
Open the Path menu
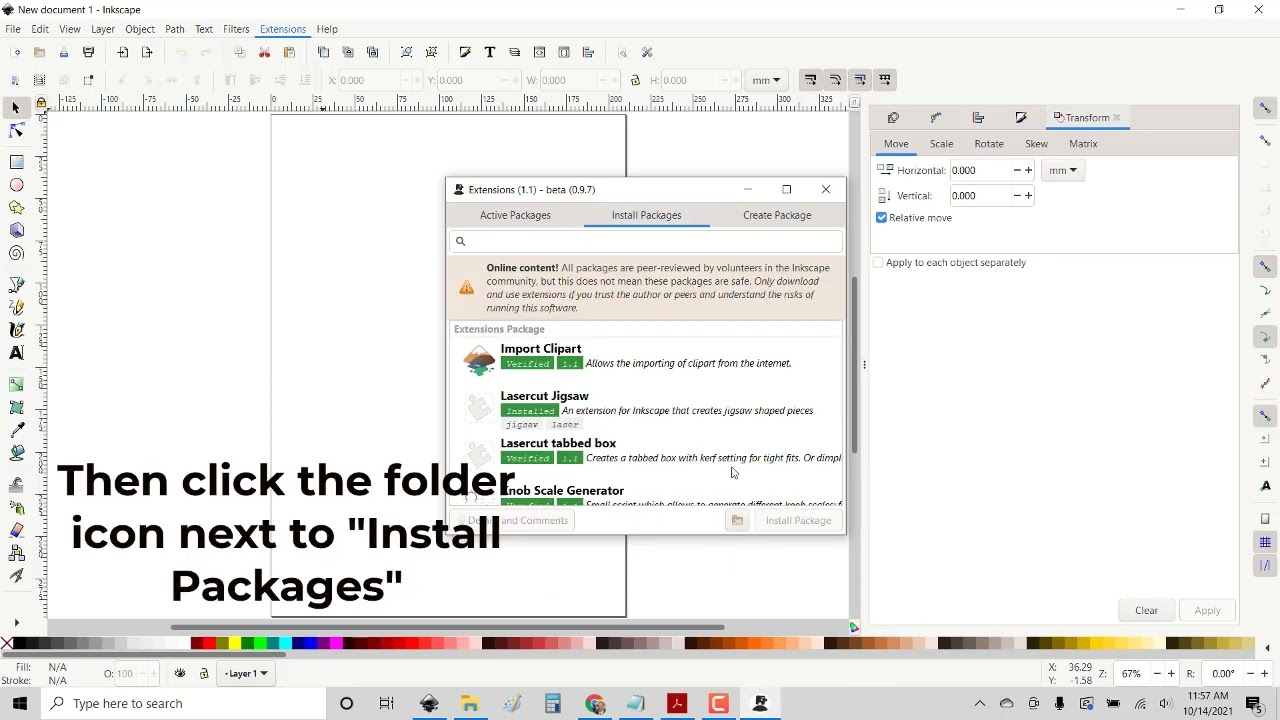click(175, 29)
